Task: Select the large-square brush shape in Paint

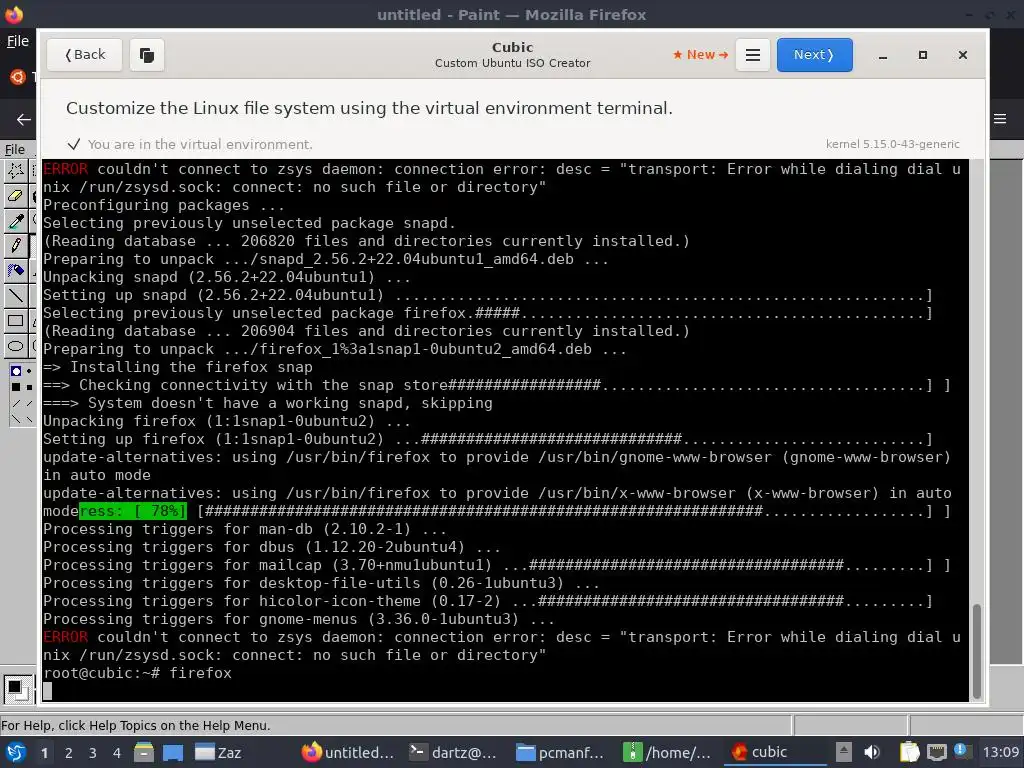Action: [x=16, y=387]
